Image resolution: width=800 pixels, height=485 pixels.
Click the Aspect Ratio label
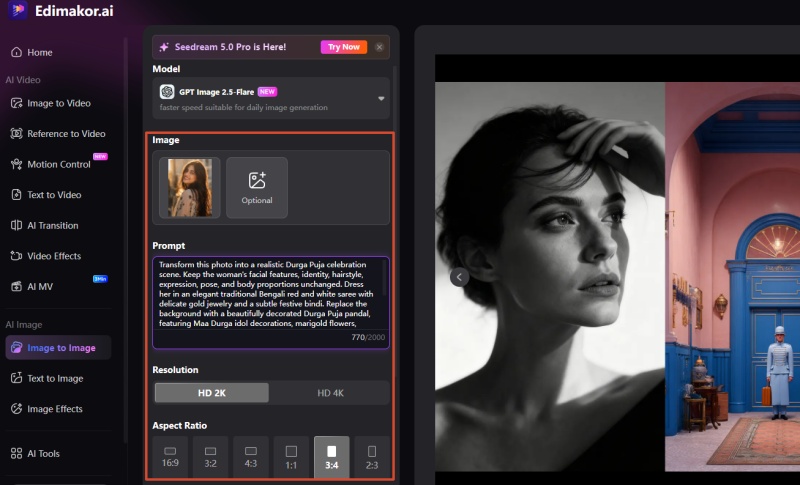180,425
